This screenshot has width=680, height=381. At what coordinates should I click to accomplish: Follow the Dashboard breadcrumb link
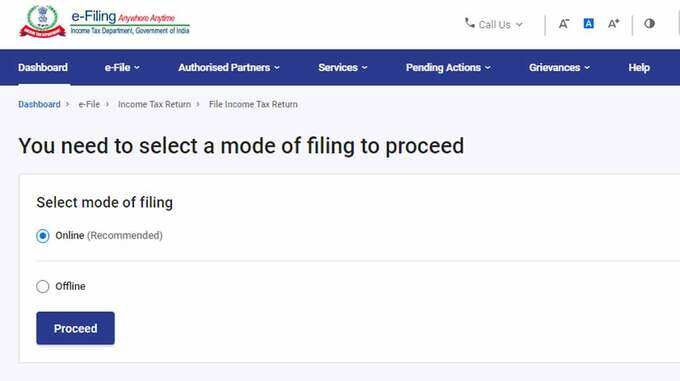(39, 104)
